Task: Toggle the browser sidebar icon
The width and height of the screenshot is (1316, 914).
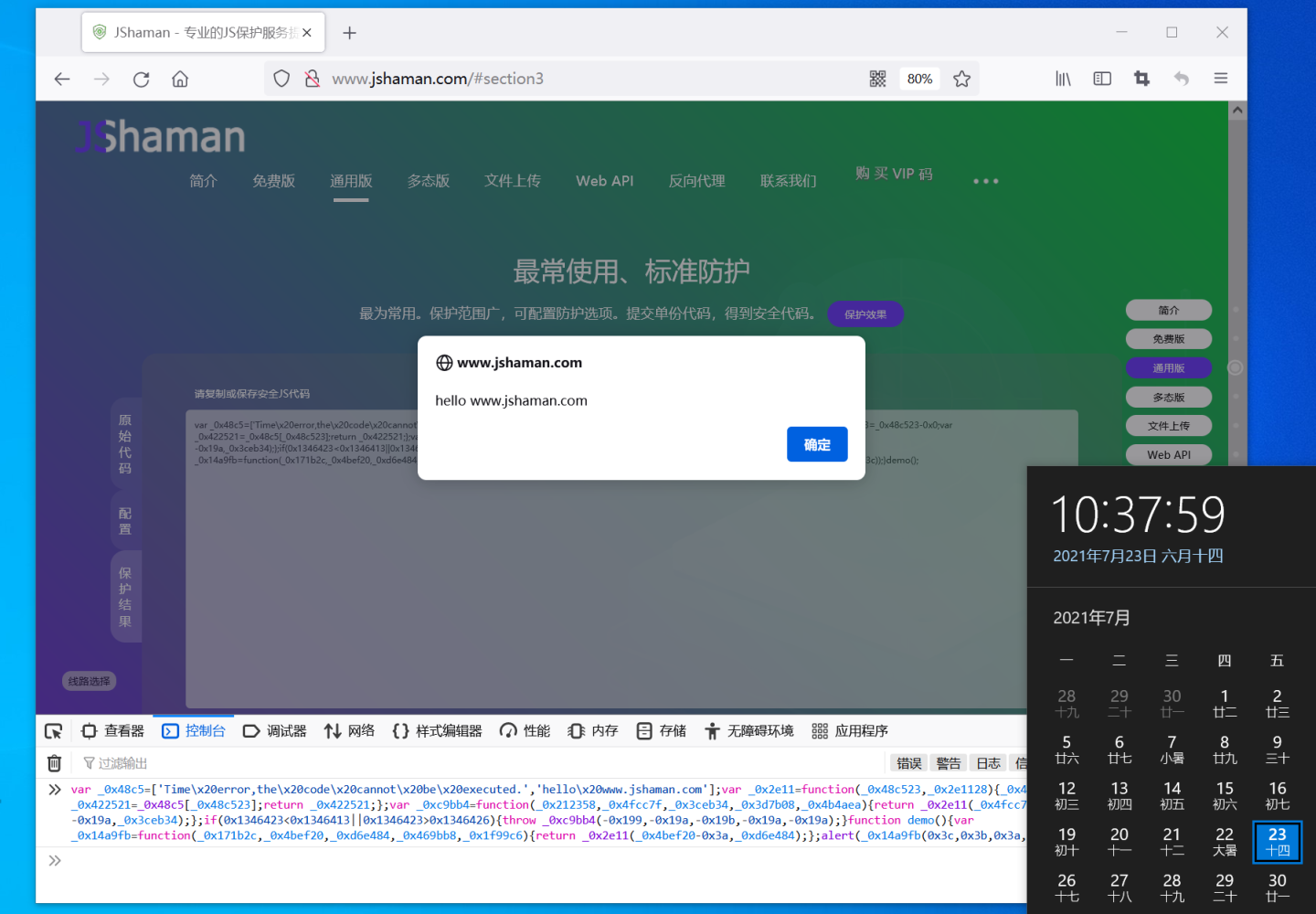Action: tap(1102, 79)
